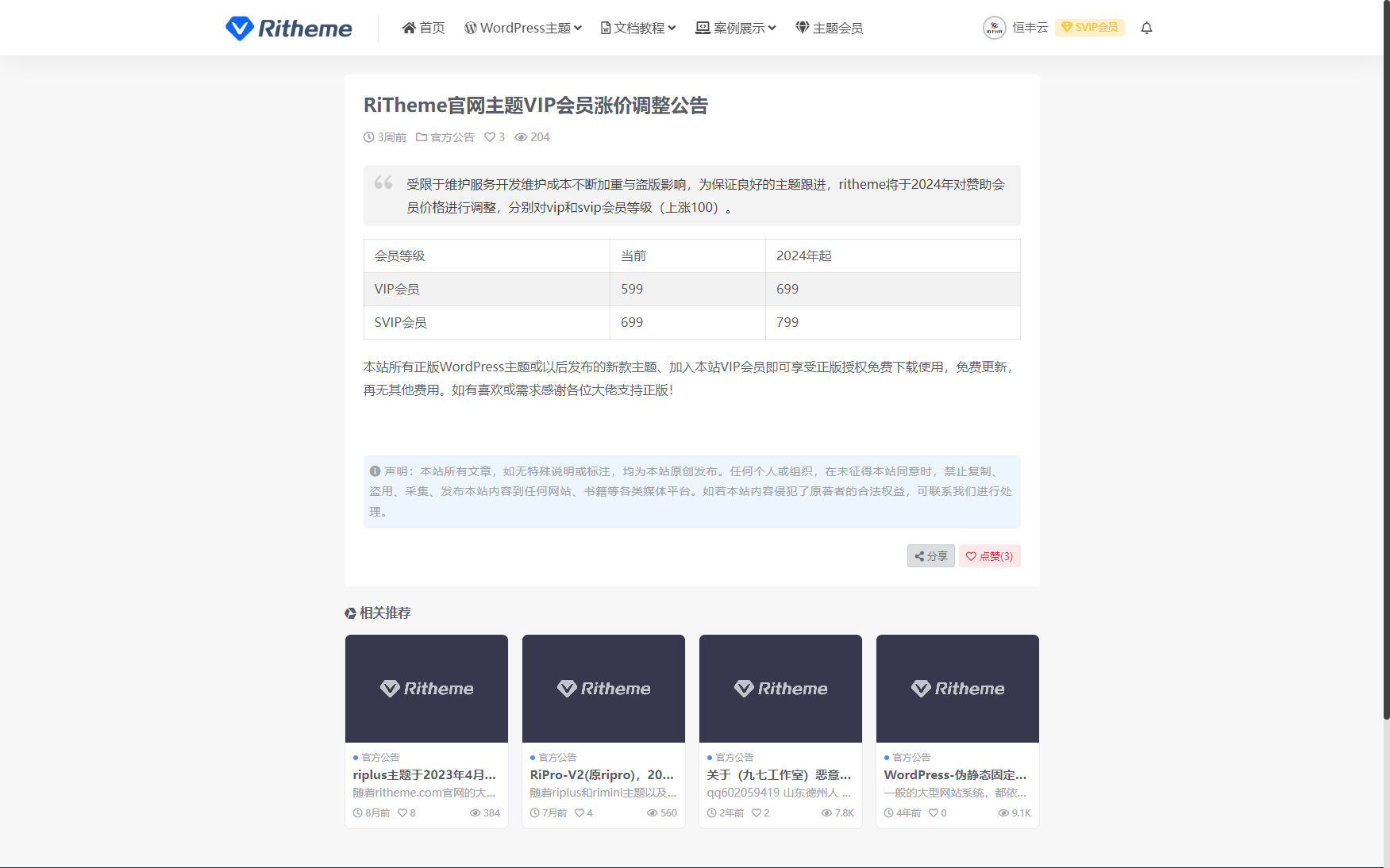The width and height of the screenshot is (1390, 868).
Task: Click heart icon on 九七工作室 card
Action: point(757,813)
